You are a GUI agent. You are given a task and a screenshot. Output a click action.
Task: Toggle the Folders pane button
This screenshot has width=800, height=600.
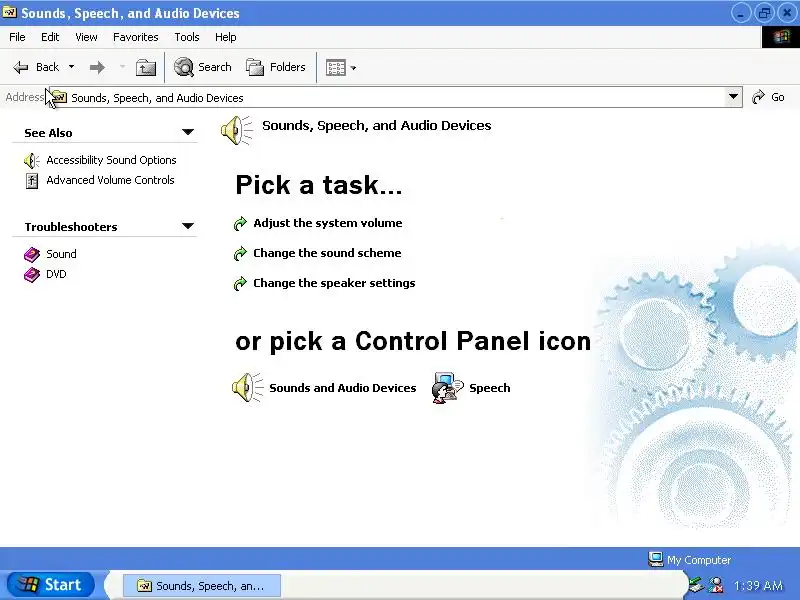(x=276, y=67)
